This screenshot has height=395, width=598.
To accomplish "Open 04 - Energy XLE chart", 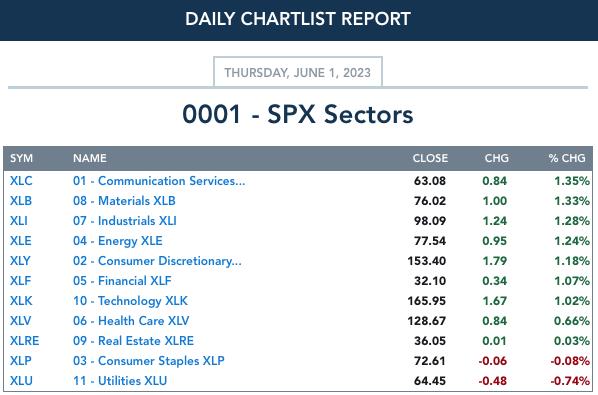I will pyautogui.click(x=118, y=241).
